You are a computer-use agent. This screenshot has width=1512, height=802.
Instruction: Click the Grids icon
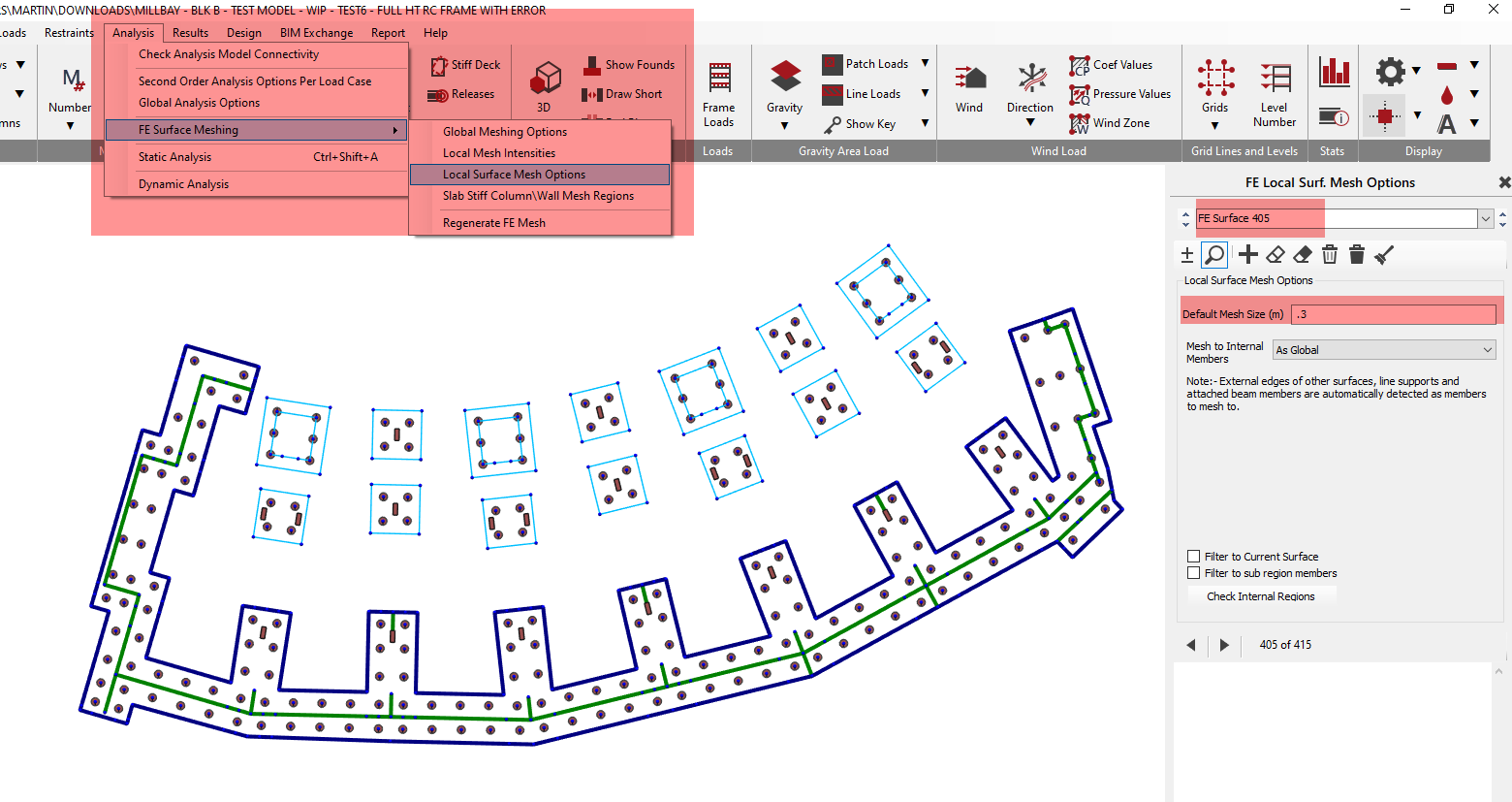(x=1215, y=77)
